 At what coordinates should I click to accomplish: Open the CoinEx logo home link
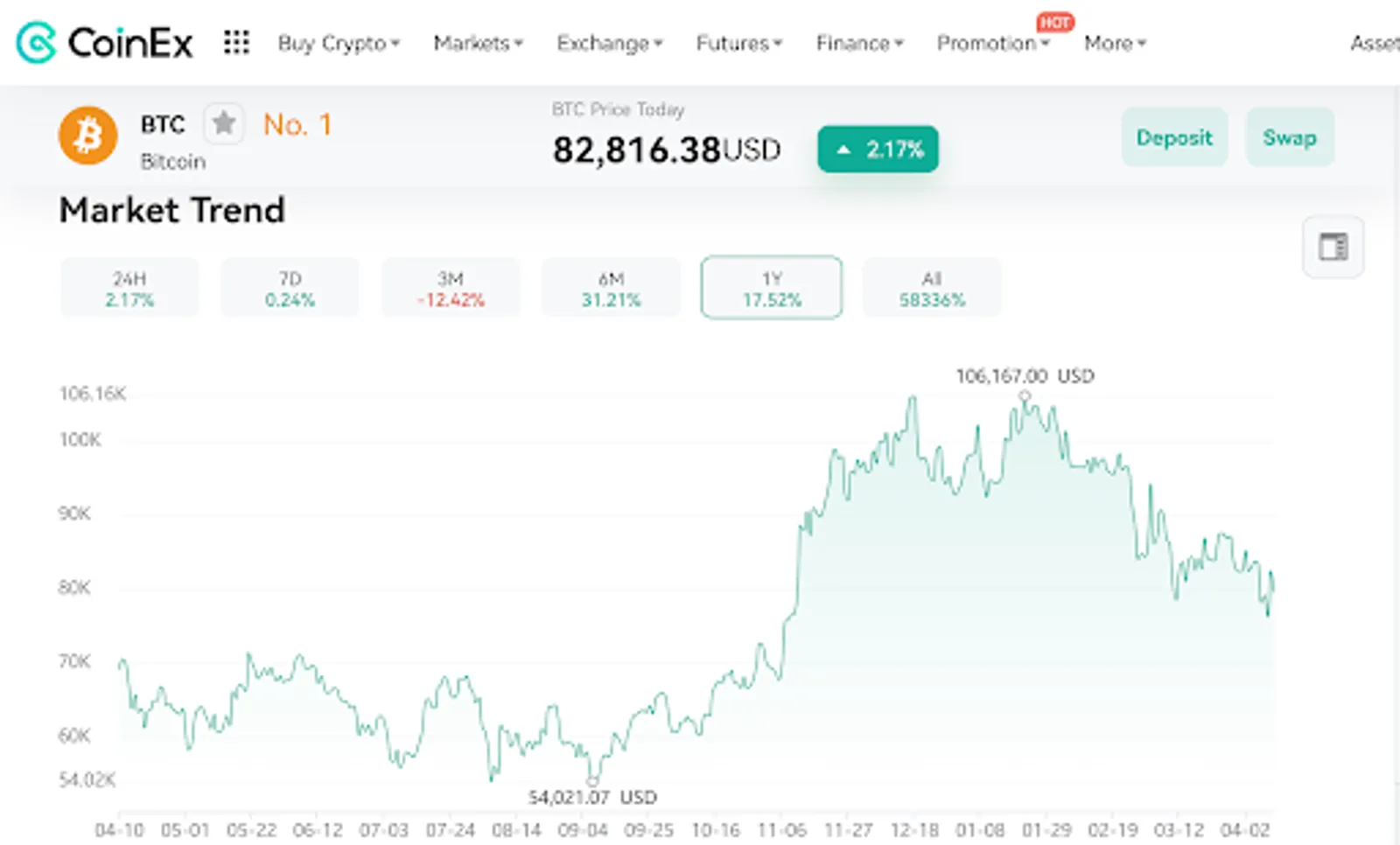(104, 42)
